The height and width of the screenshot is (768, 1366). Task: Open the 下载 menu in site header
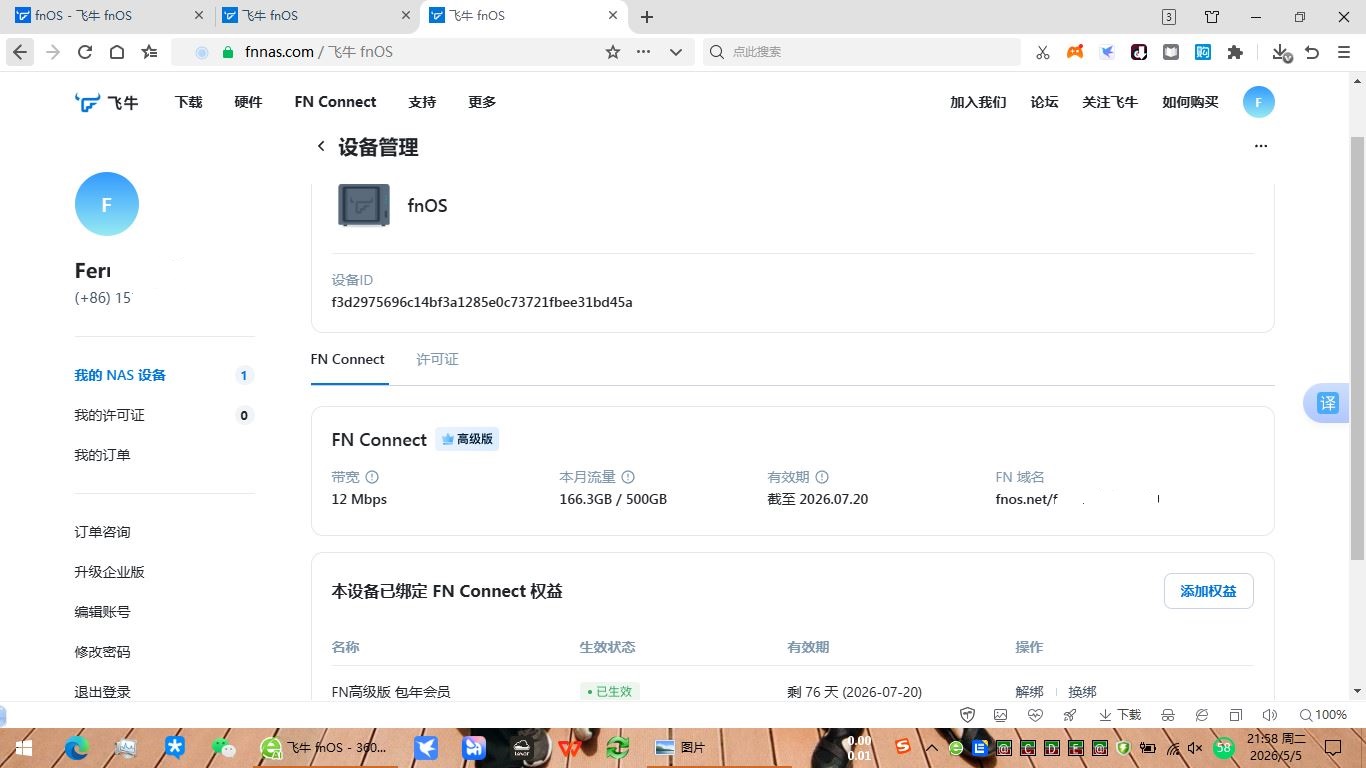[x=189, y=102]
